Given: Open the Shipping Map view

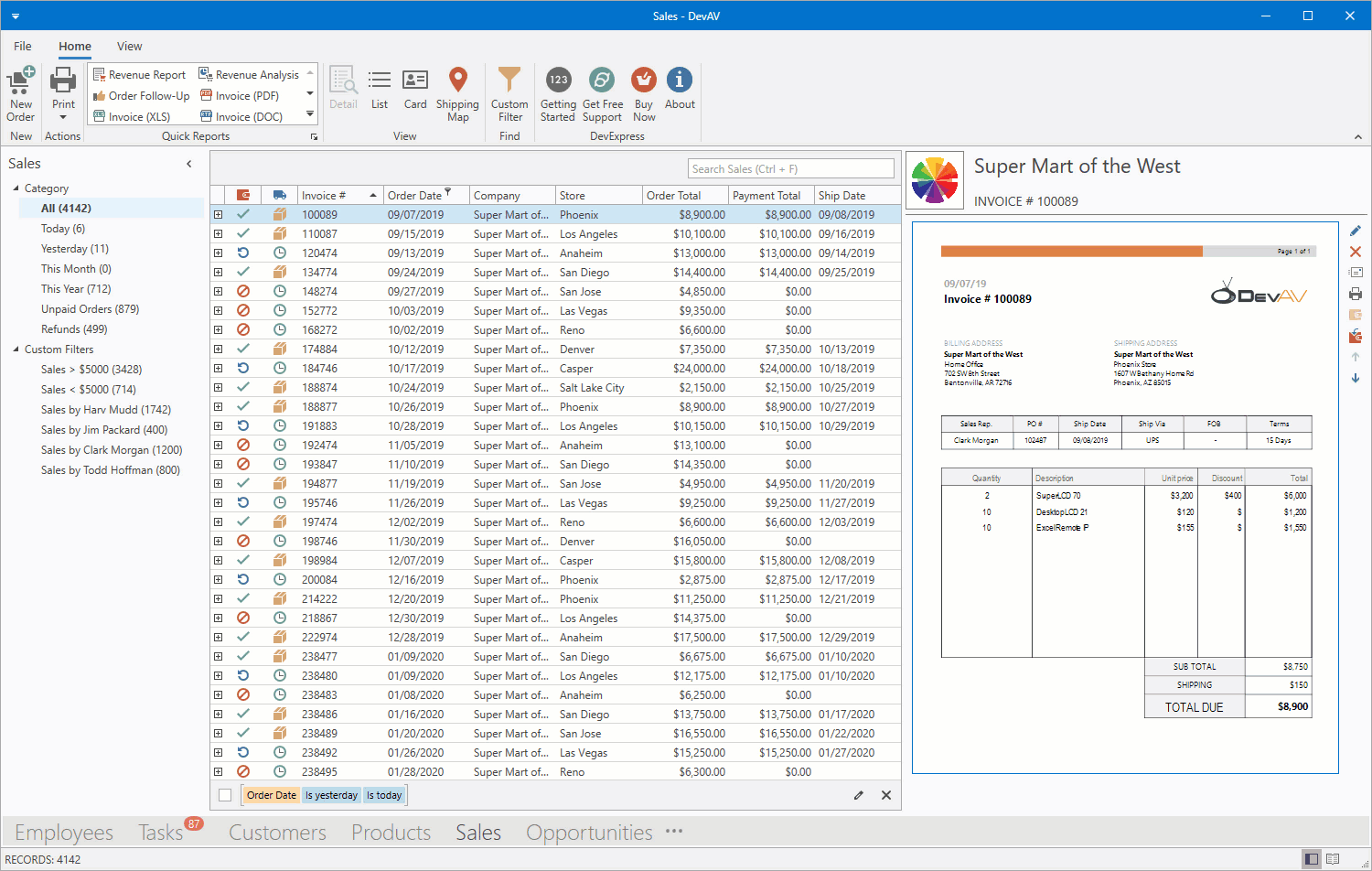Looking at the screenshot, I should coord(457,82).
